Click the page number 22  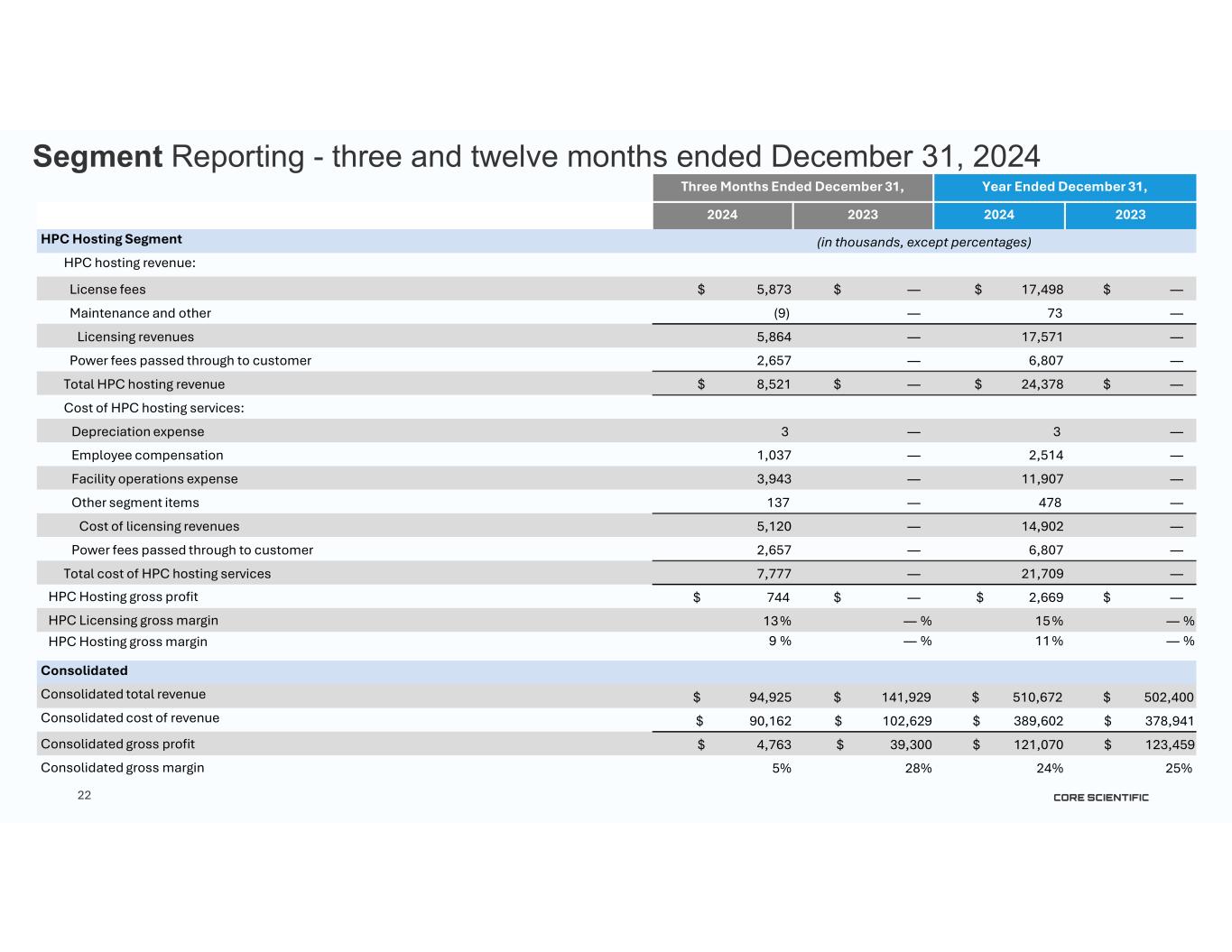84,795
